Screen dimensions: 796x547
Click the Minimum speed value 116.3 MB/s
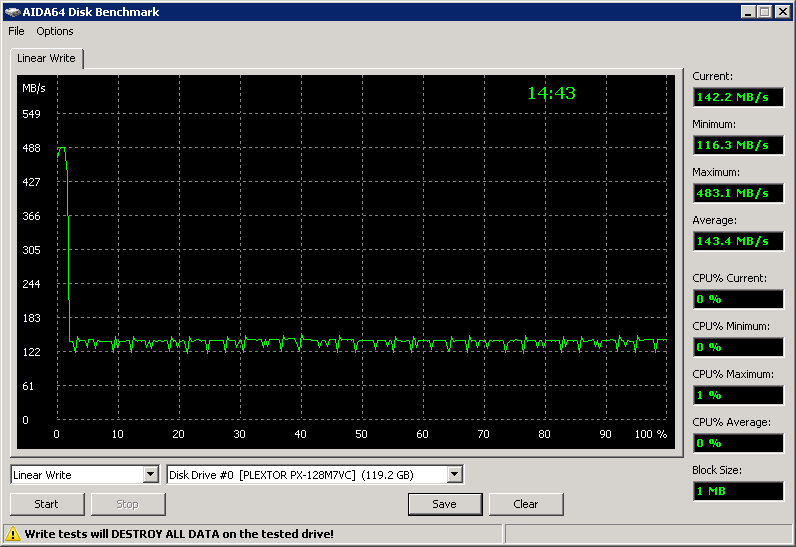click(x=738, y=145)
